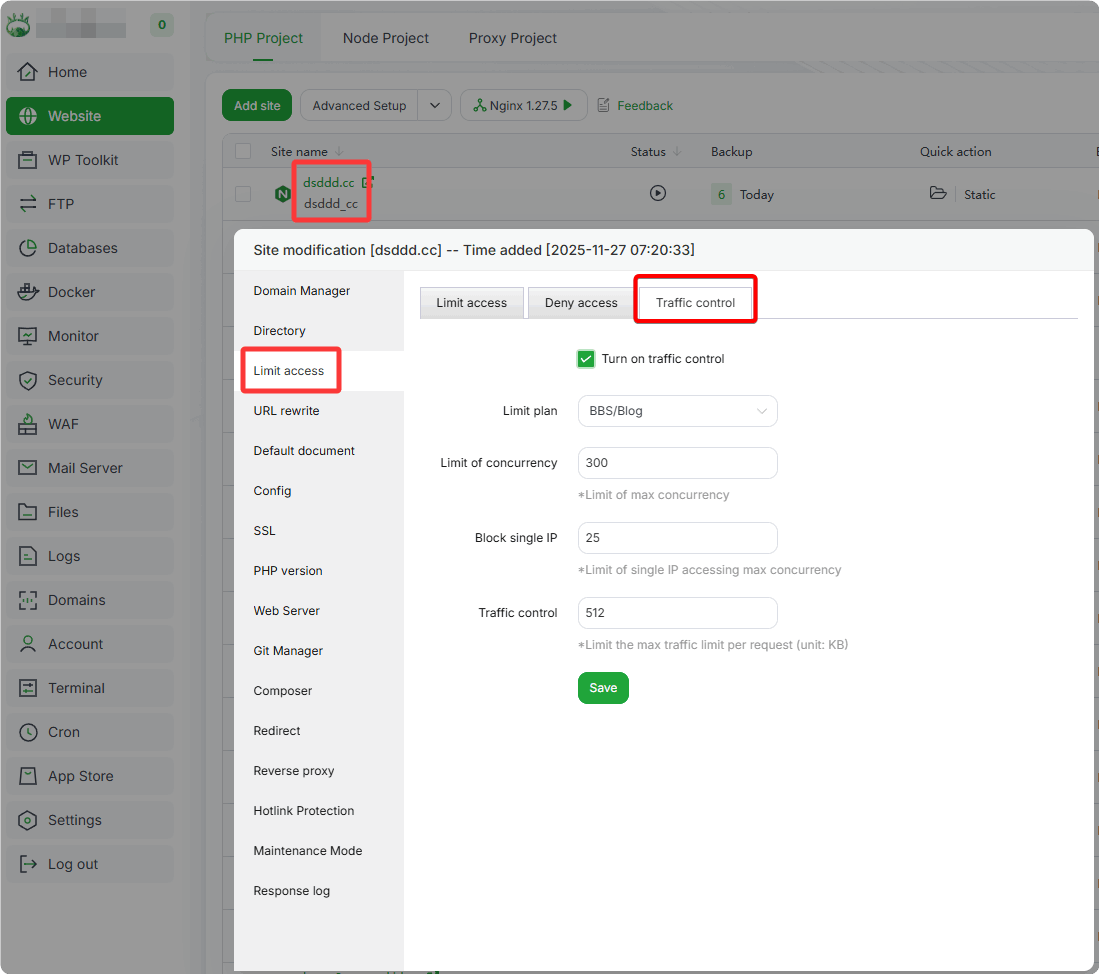
Task: Click the Feedback edit icon
Action: (x=604, y=105)
